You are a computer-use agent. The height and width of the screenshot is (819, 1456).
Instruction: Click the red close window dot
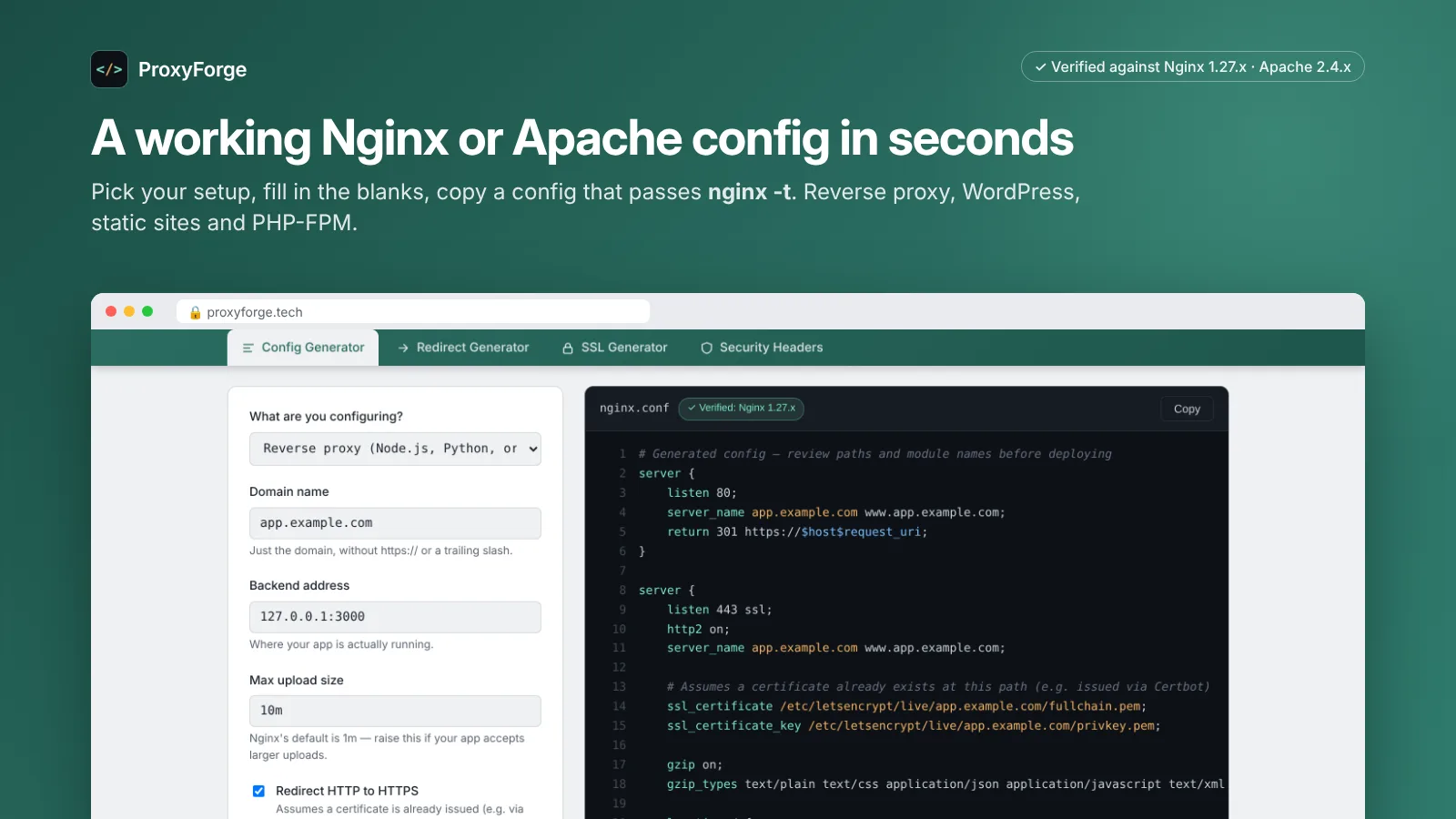pos(111,311)
